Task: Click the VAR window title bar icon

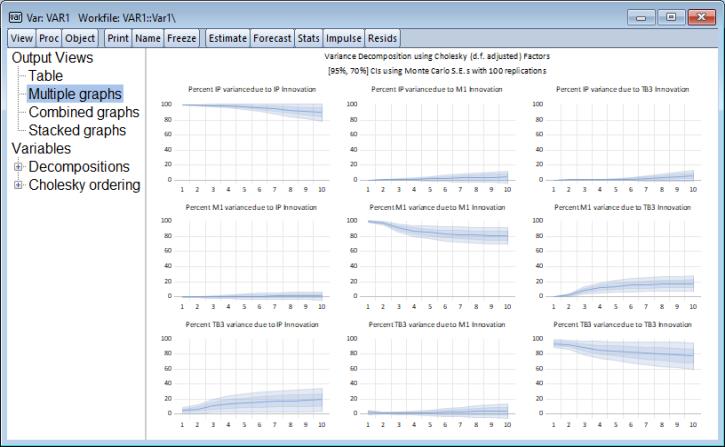Action: (x=15, y=16)
